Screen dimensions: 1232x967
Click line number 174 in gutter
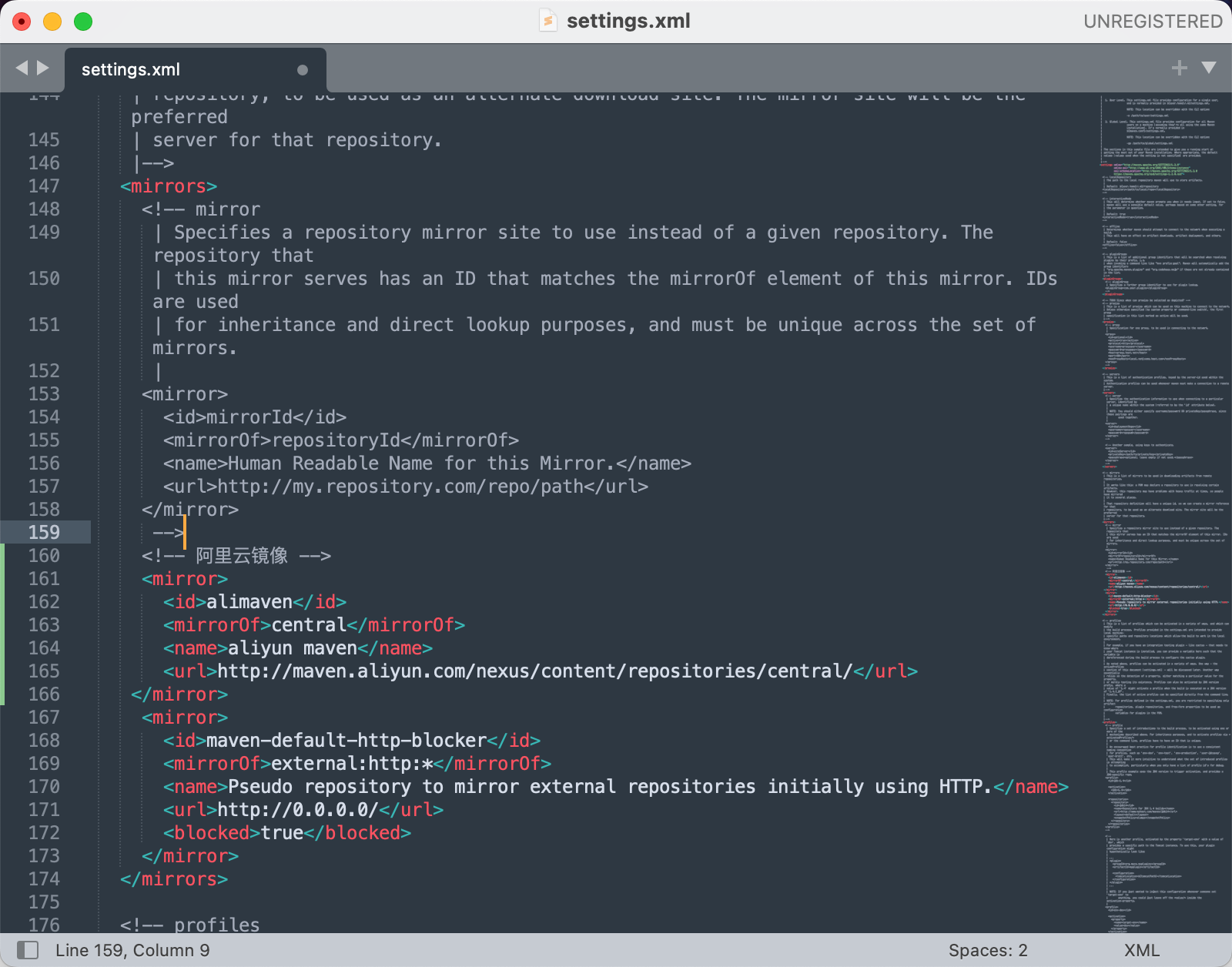(44, 879)
